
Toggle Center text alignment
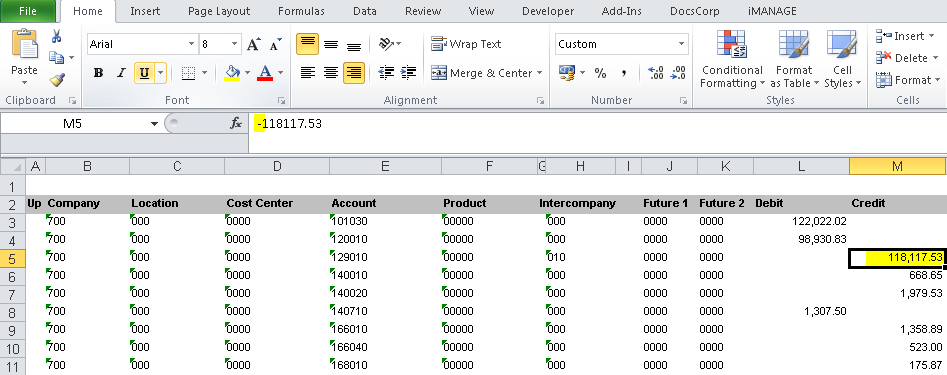click(330, 73)
